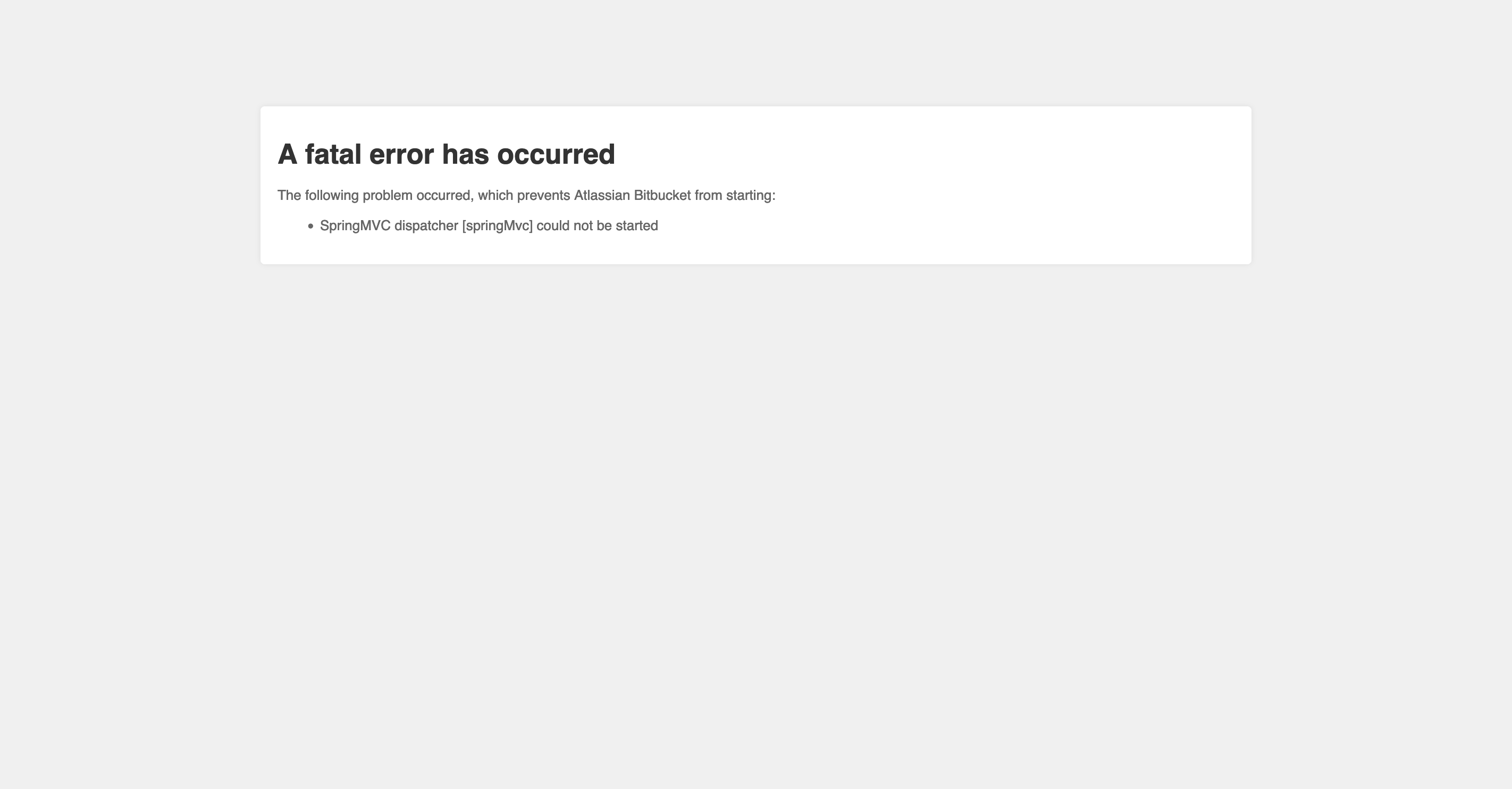Click the word "occurred" in the heading

[556, 154]
